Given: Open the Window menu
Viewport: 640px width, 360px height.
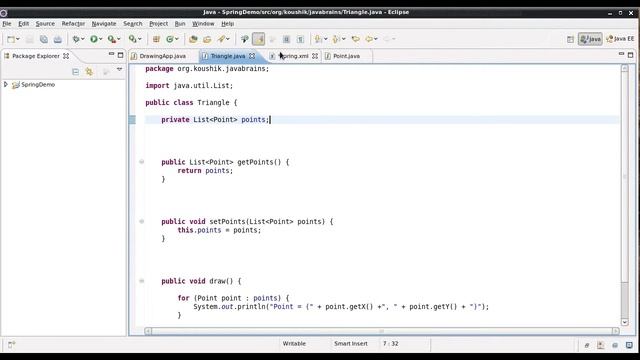Looking at the screenshot, I should 203,24.
